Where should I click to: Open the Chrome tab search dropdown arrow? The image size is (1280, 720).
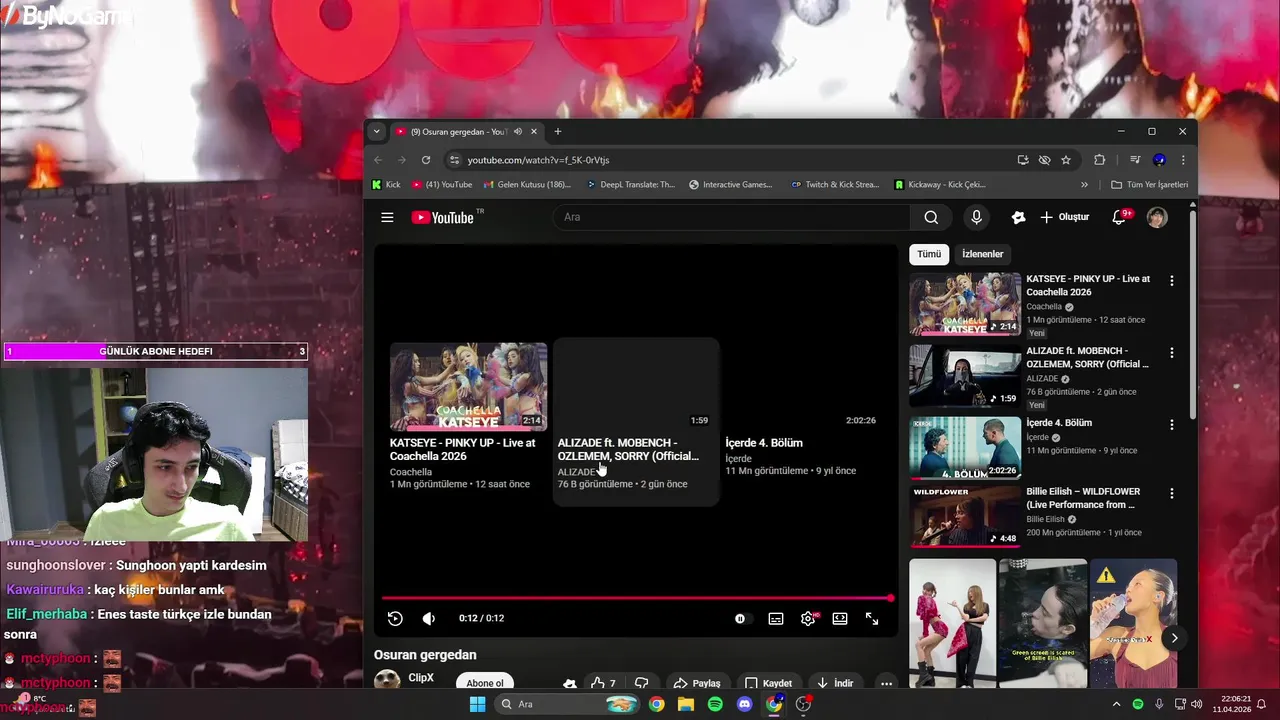coord(376,131)
